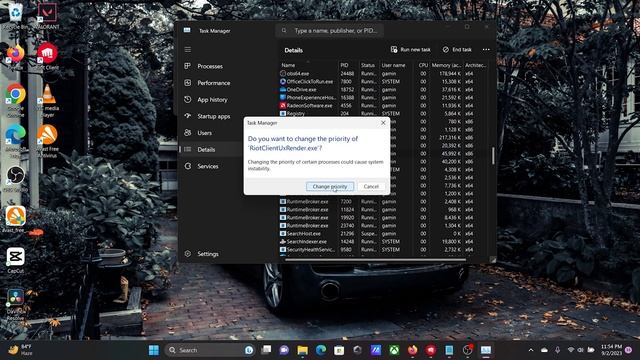
Task: Switch to Firefox on the taskbar
Action: [412, 350]
